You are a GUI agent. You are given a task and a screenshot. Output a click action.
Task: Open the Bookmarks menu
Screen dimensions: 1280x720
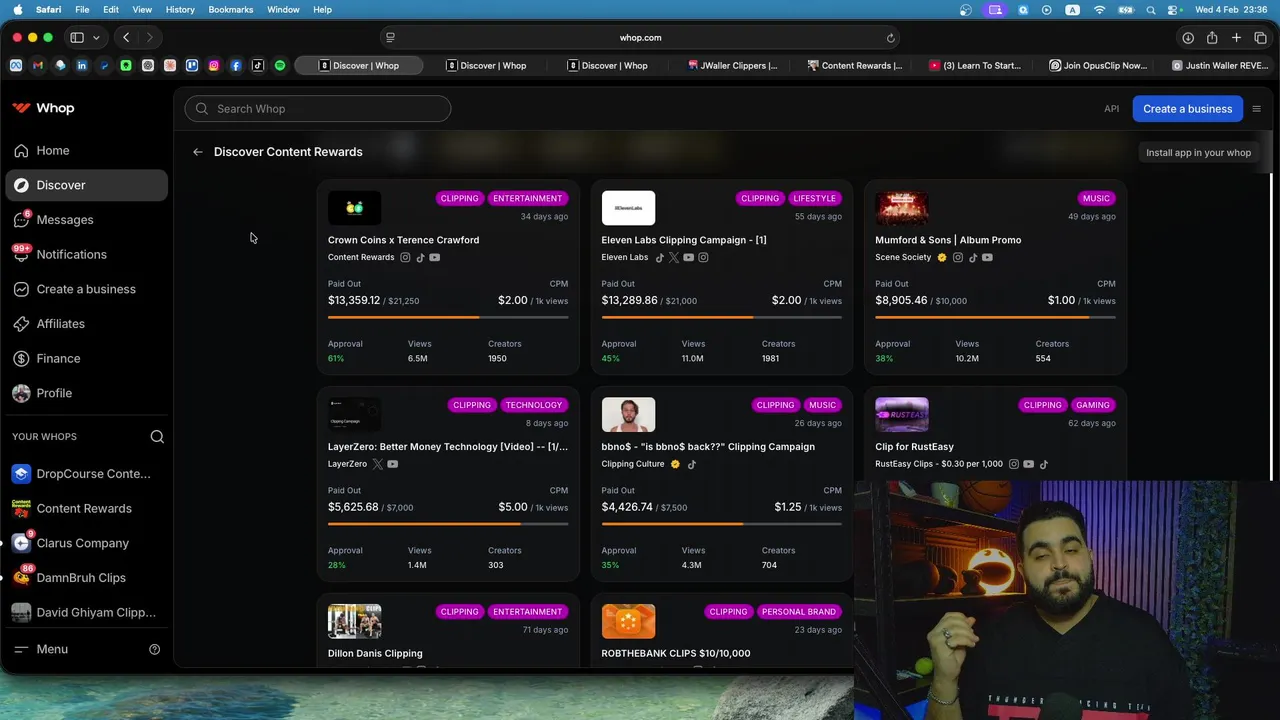click(x=230, y=9)
